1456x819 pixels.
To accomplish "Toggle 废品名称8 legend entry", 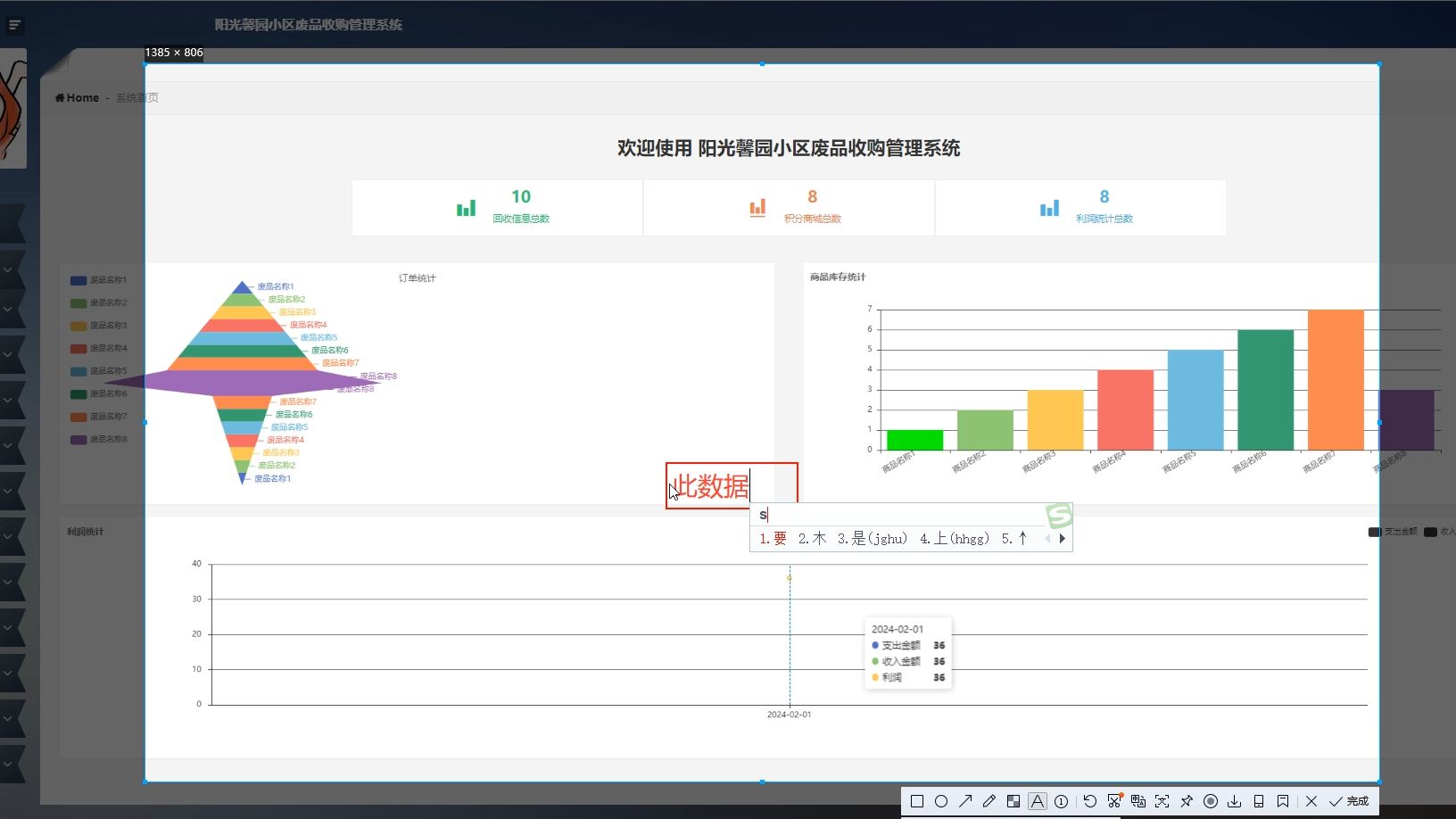I will click(x=98, y=440).
